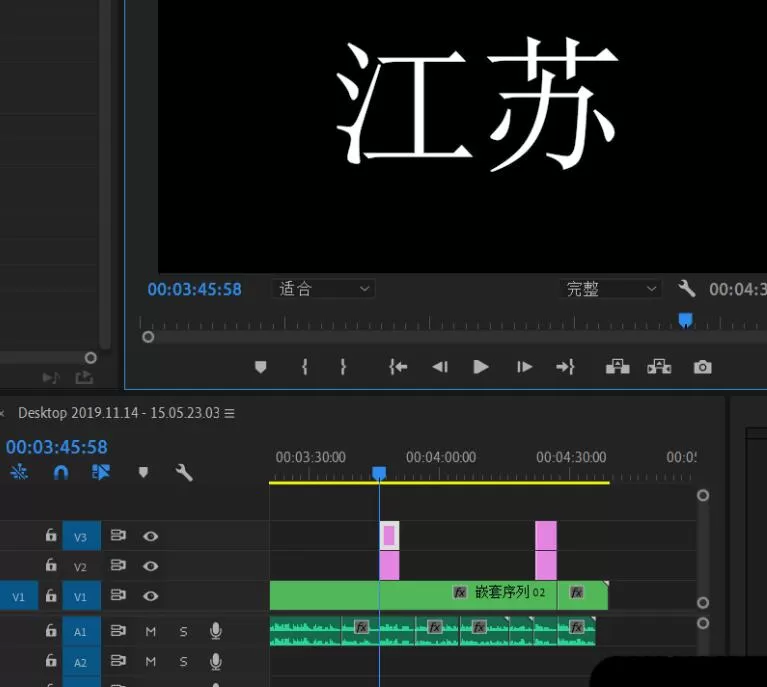Add marker in timeline toolbar
Viewport: 767px width, 687px height.
pyautogui.click(x=143, y=472)
